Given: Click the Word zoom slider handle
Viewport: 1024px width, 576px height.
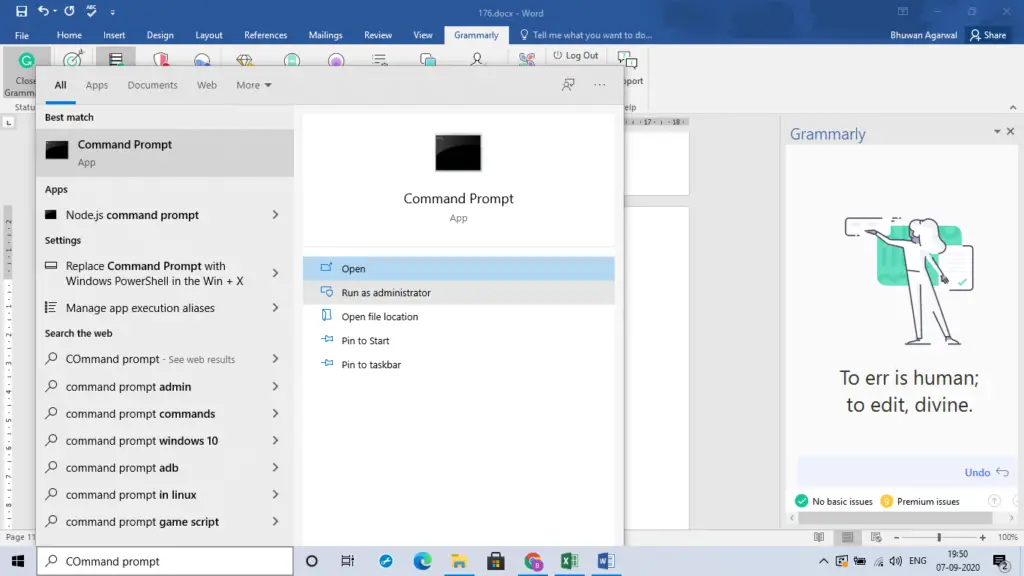Looking at the screenshot, I should pyautogui.click(x=939, y=537).
